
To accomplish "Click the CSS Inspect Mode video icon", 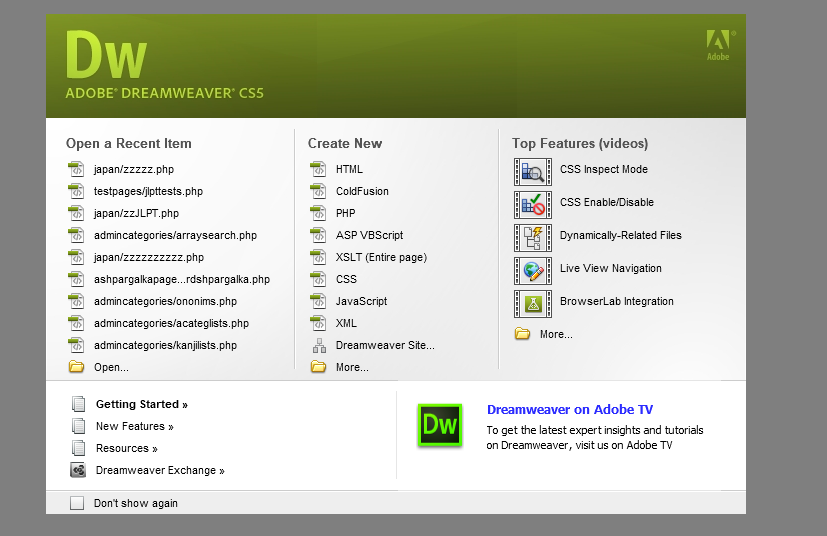I will [533, 172].
